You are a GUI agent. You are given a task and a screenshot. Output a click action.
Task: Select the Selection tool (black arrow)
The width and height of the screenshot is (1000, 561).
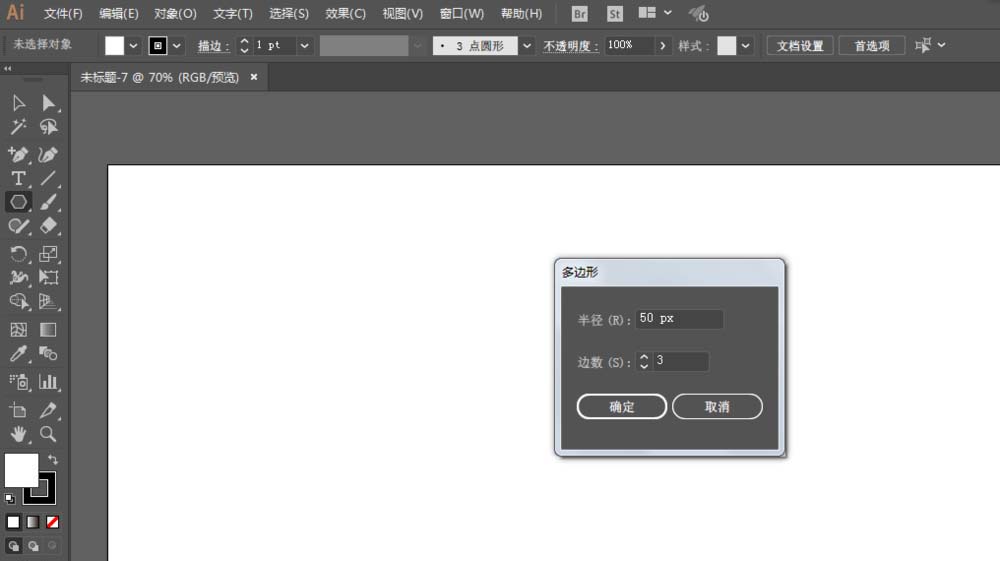coord(18,103)
